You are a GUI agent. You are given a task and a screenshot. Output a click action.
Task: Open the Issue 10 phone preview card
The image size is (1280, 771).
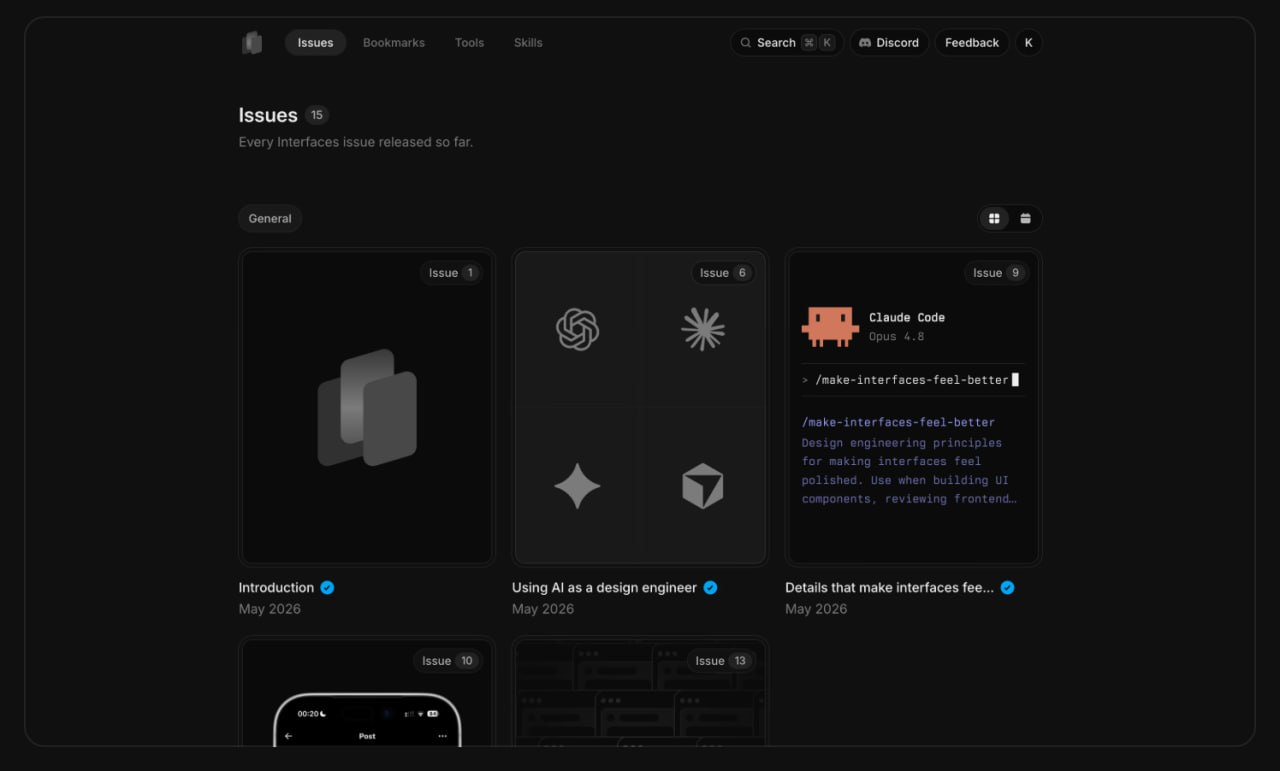[x=367, y=692]
